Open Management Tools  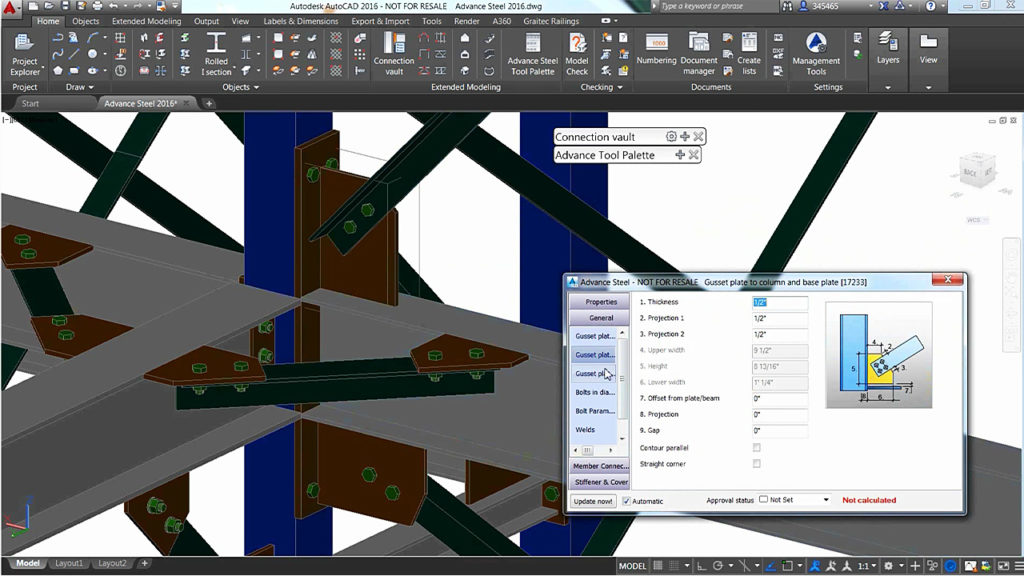pyautogui.click(x=816, y=55)
